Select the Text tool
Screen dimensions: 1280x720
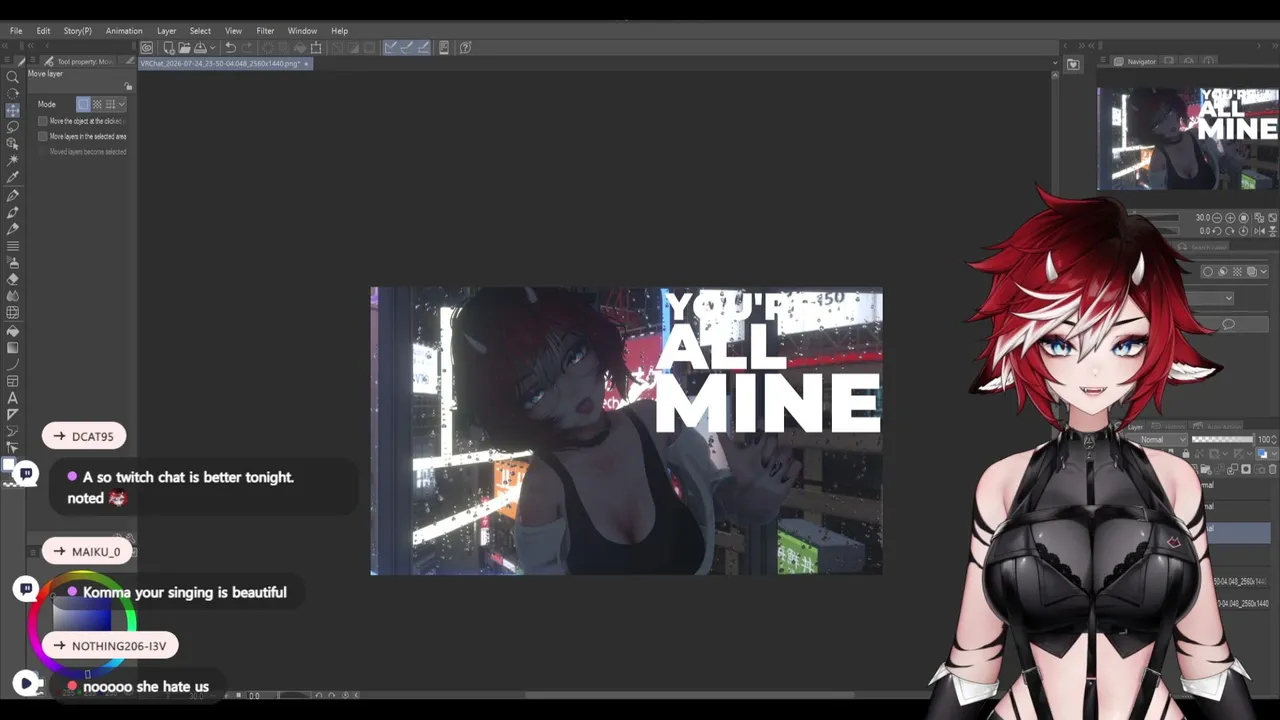click(x=13, y=398)
